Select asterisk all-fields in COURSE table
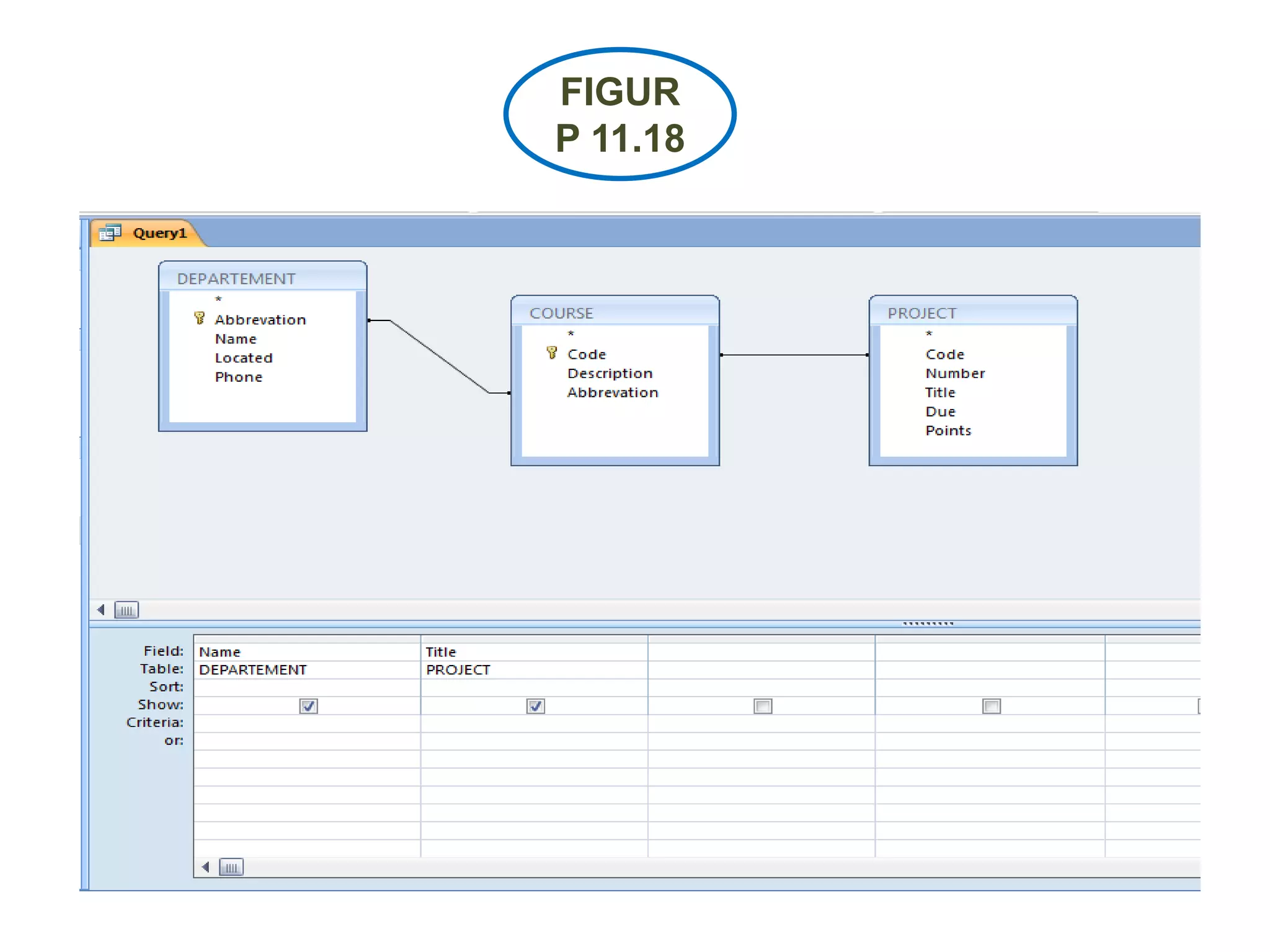 (571, 335)
